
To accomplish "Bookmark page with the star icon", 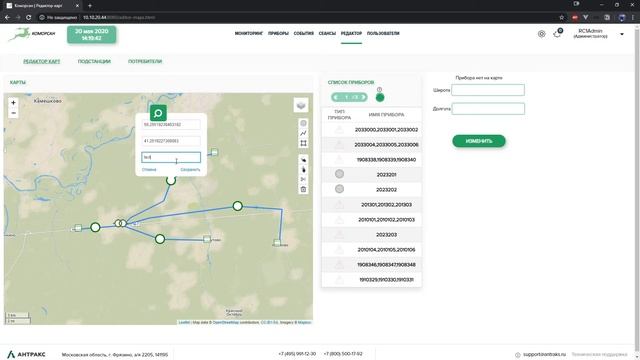I will [x=562, y=18].
